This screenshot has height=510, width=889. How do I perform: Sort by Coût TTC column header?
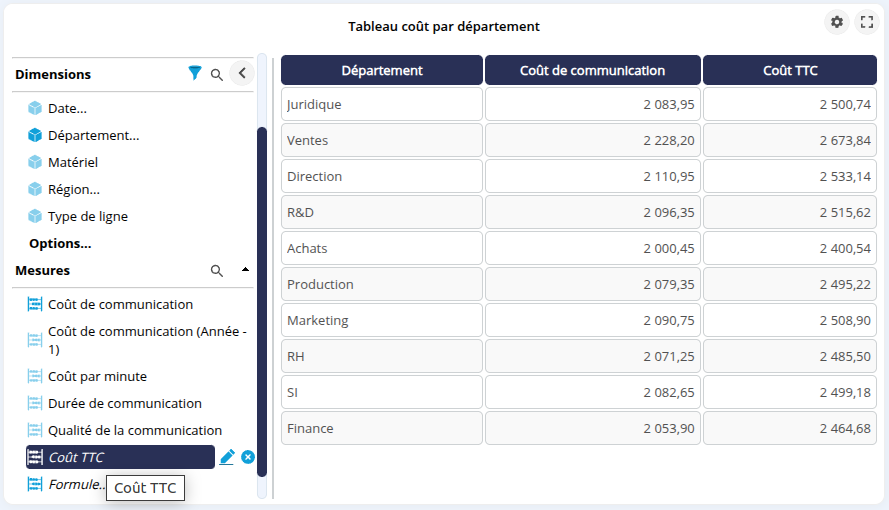[x=790, y=70]
